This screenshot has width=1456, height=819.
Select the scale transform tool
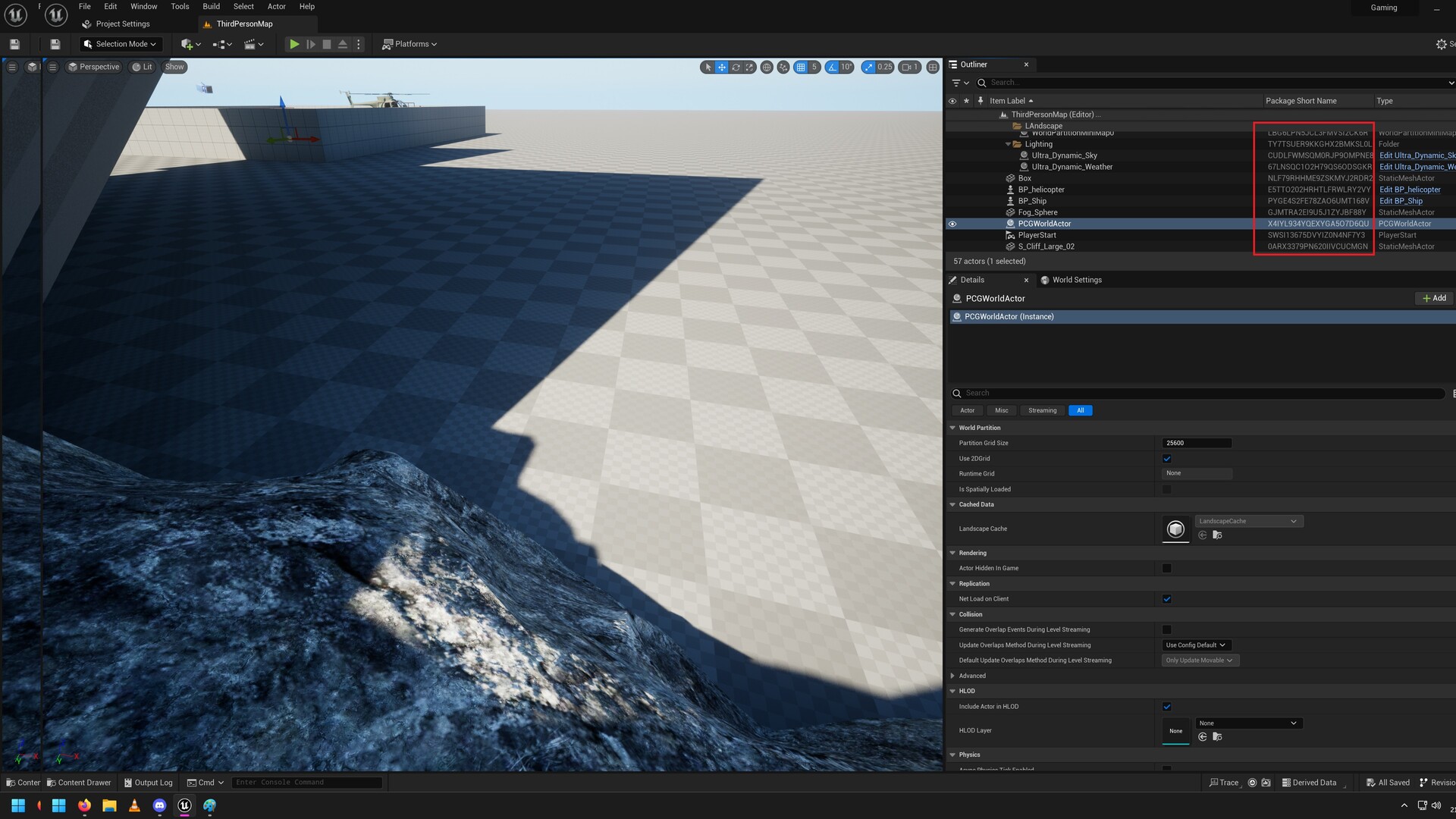(749, 67)
